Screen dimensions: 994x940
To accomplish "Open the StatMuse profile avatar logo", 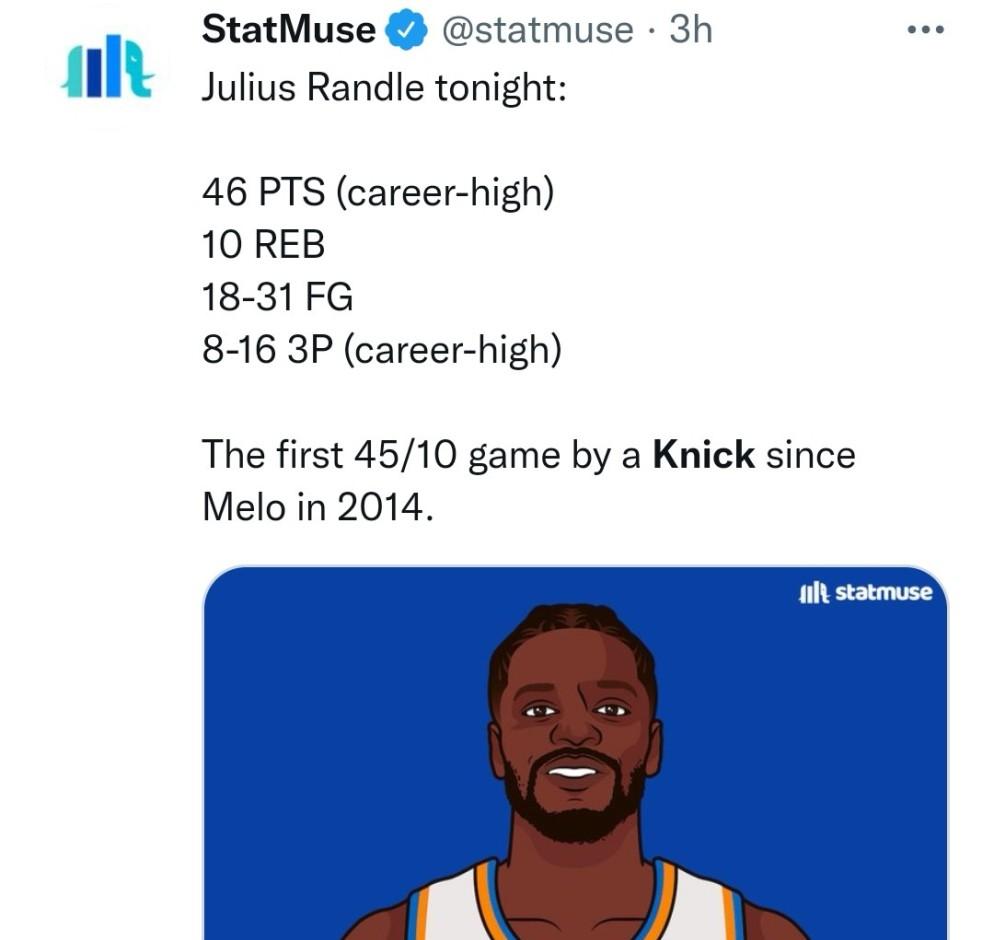I will [x=108, y=67].
